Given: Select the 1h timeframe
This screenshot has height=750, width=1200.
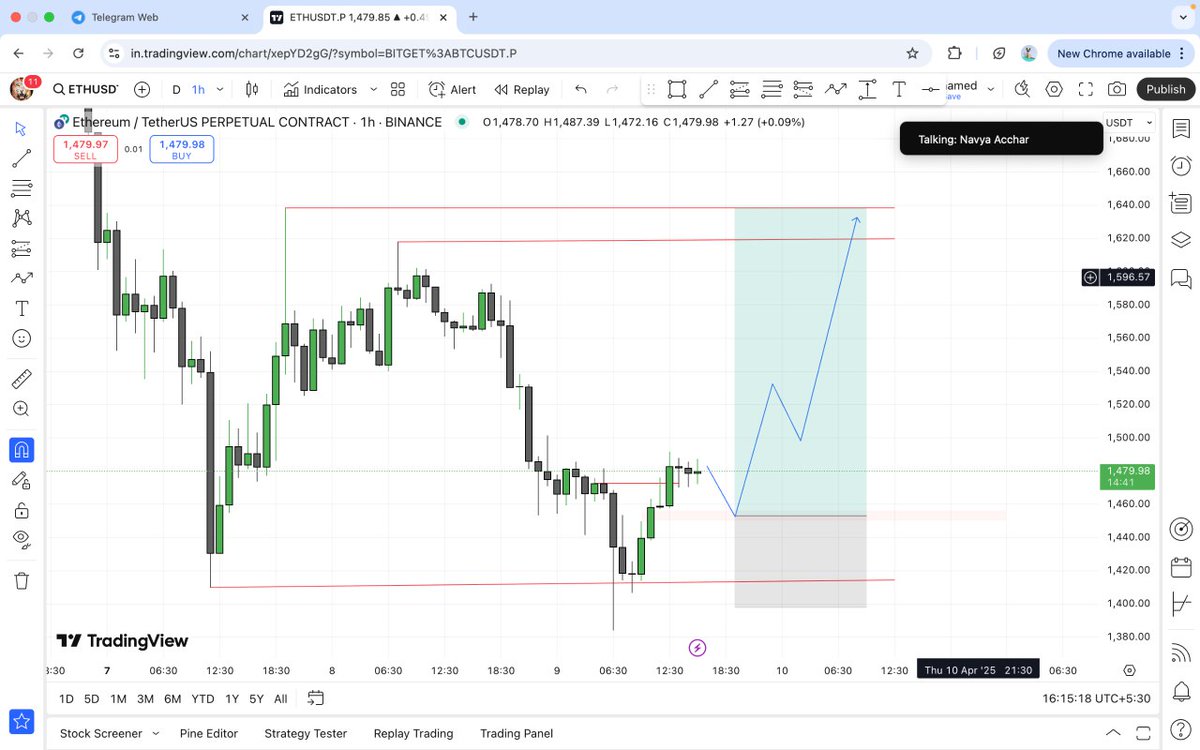Looking at the screenshot, I should pyautogui.click(x=198, y=89).
